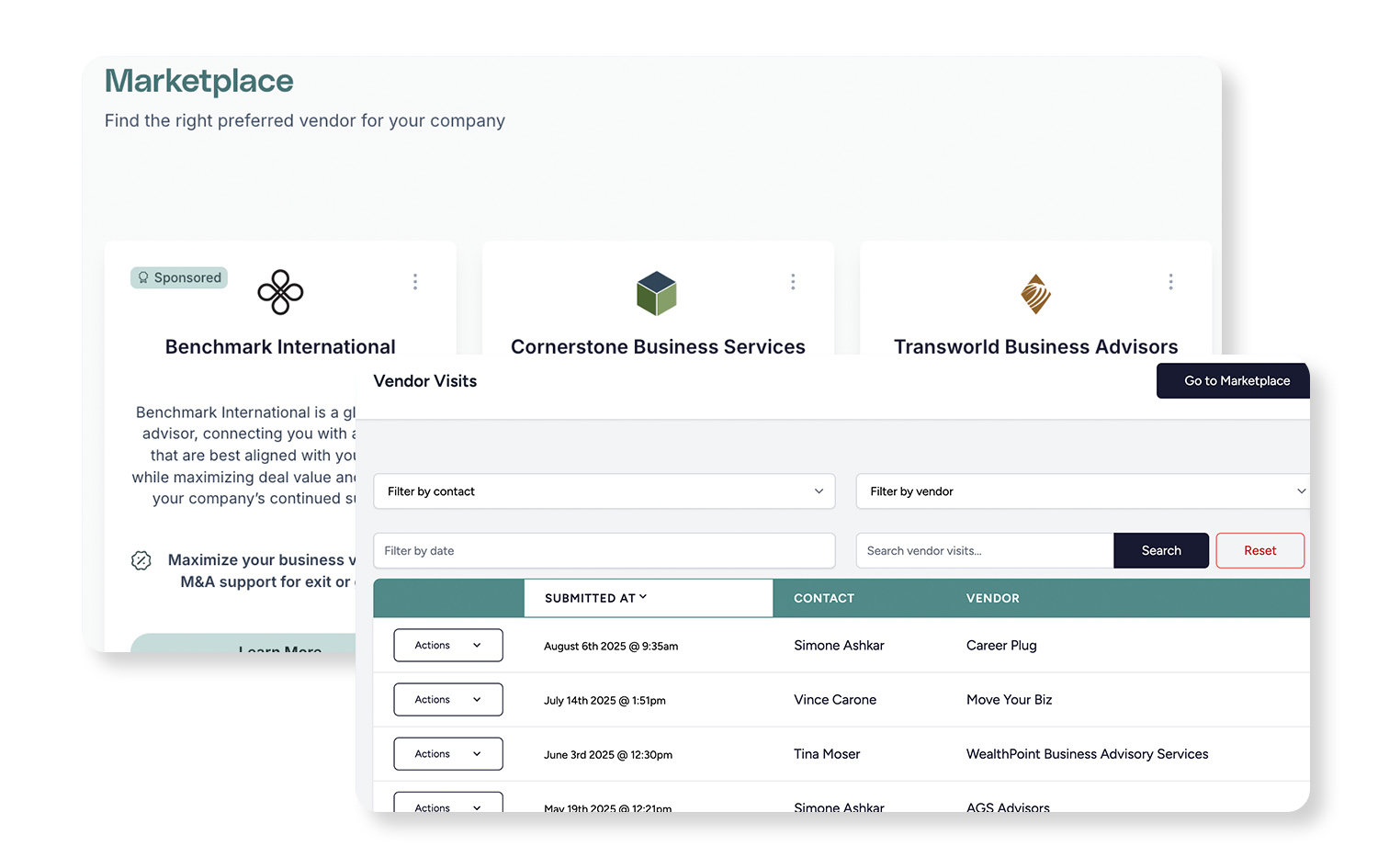Image resolution: width=1378 pixels, height=868 pixels.
Task: Click the dark Search button
Action: click(1160, 551)
